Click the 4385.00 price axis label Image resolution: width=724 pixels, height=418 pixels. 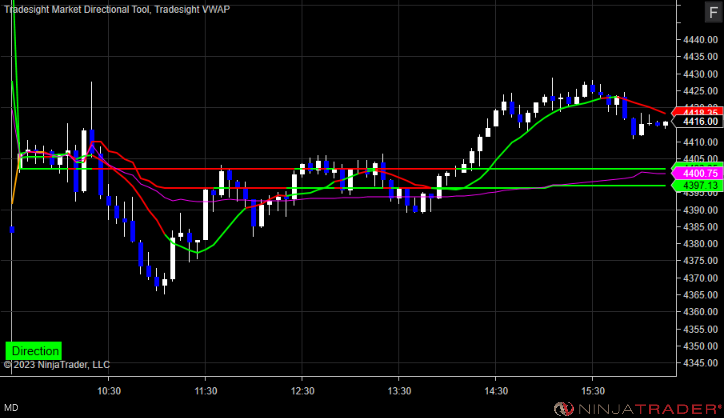[x=700, y=227]
